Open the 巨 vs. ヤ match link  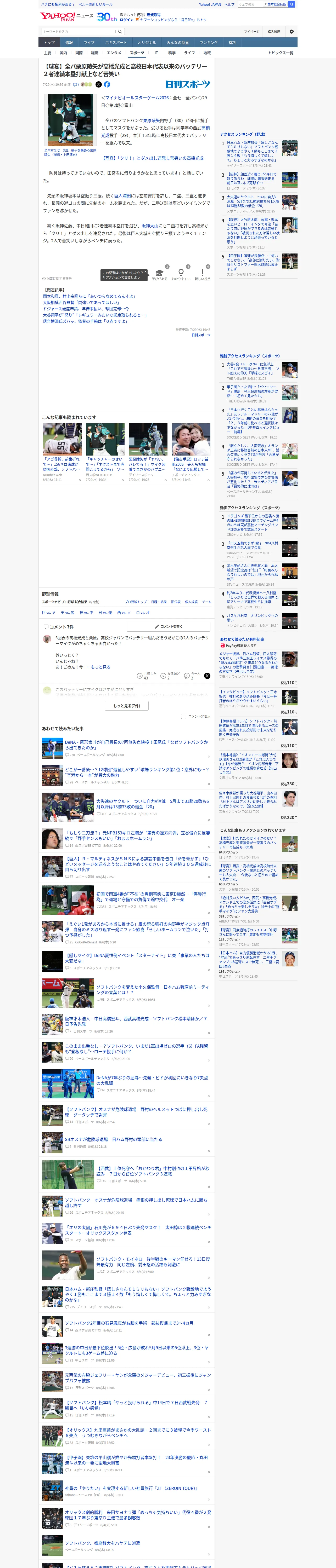click(49, 613)
